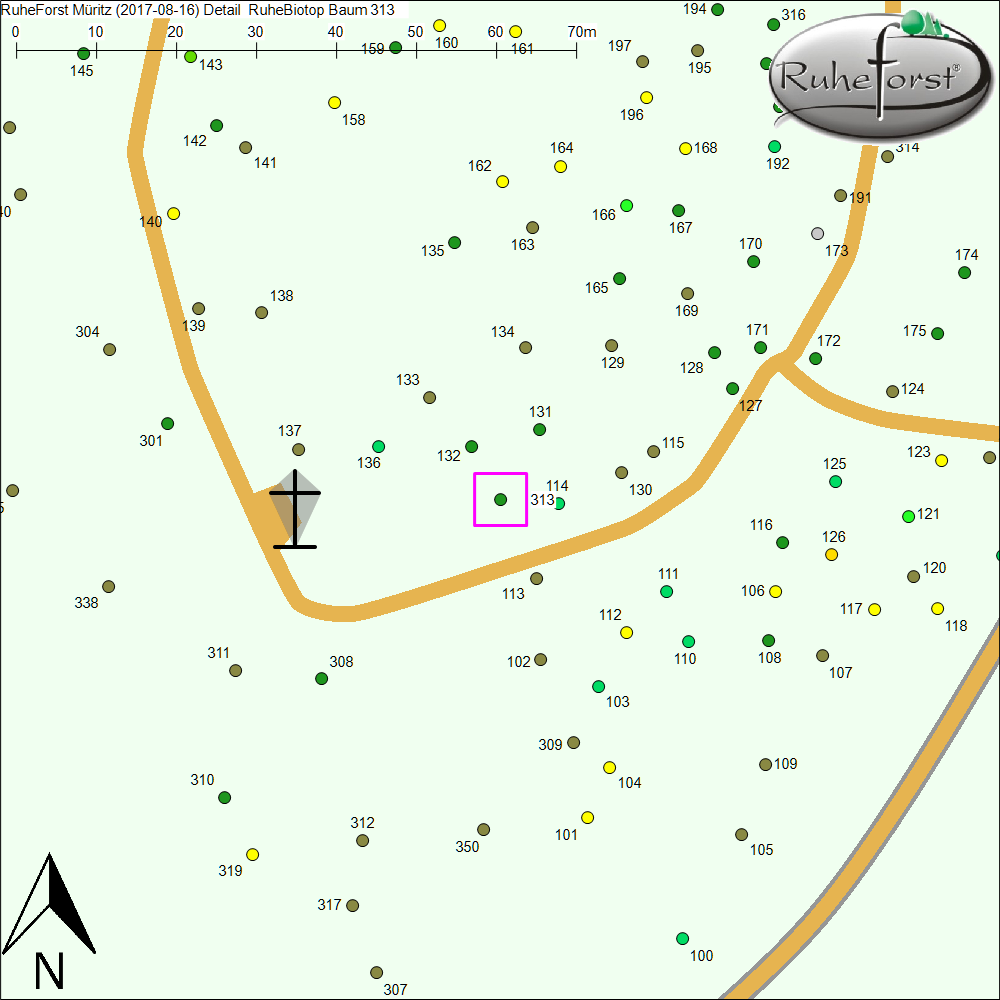Click the black cross memorial symbol
1000x1000 pixels.
coord(295,511)
